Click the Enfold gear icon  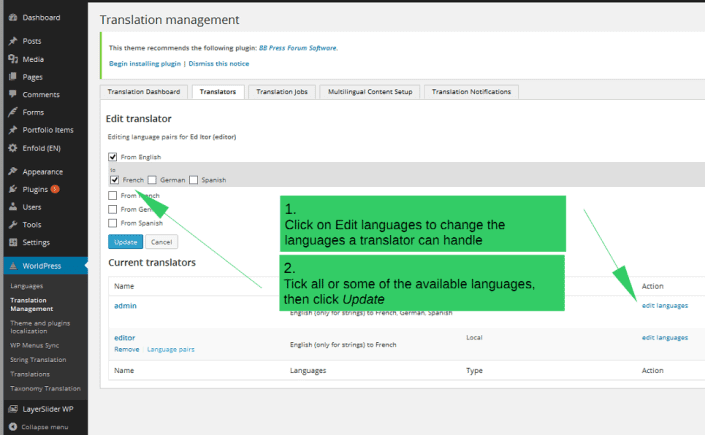pyautogui.click(x=13, y=148)
